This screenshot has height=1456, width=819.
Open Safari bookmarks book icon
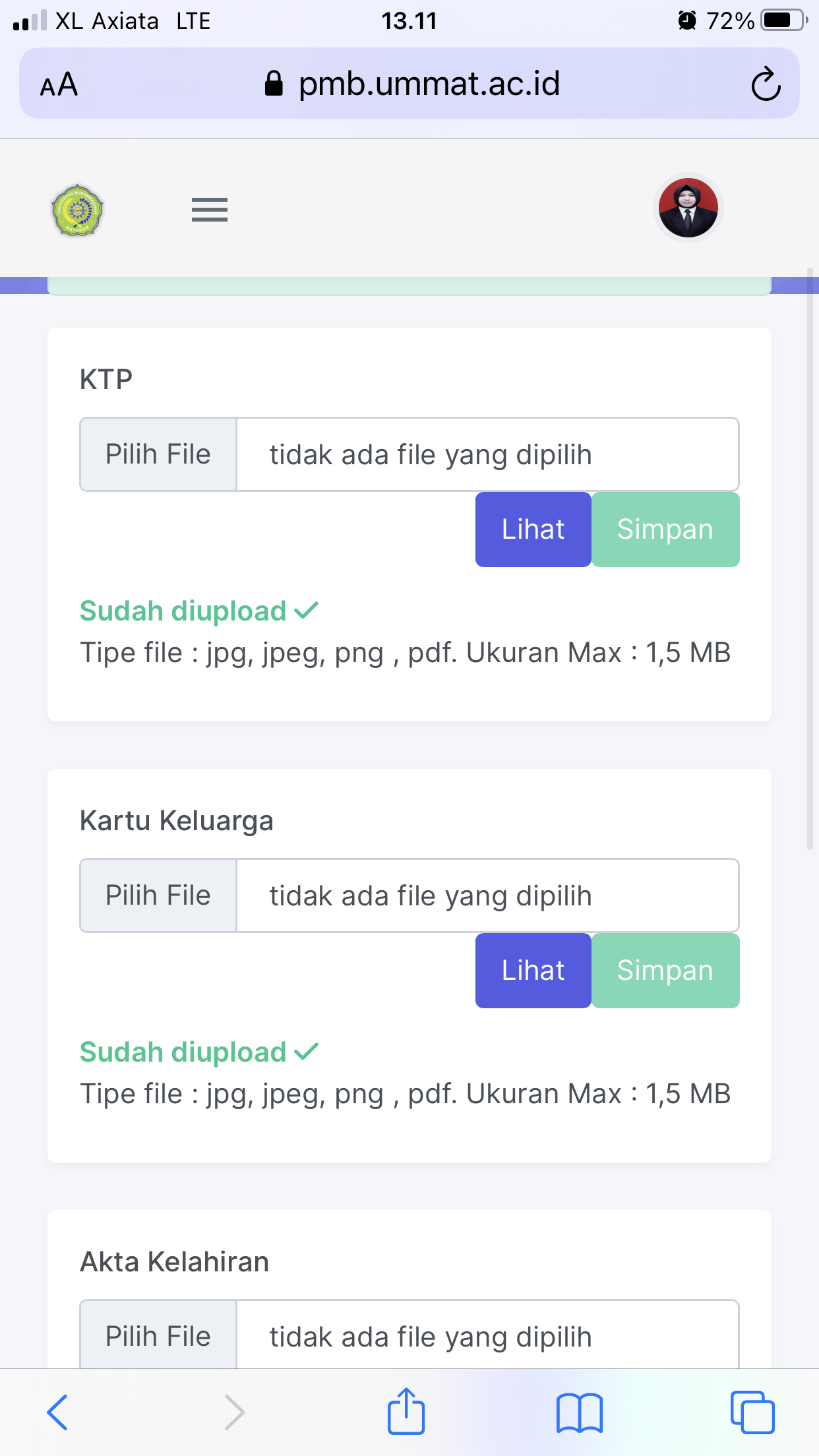pos(579,1412)
